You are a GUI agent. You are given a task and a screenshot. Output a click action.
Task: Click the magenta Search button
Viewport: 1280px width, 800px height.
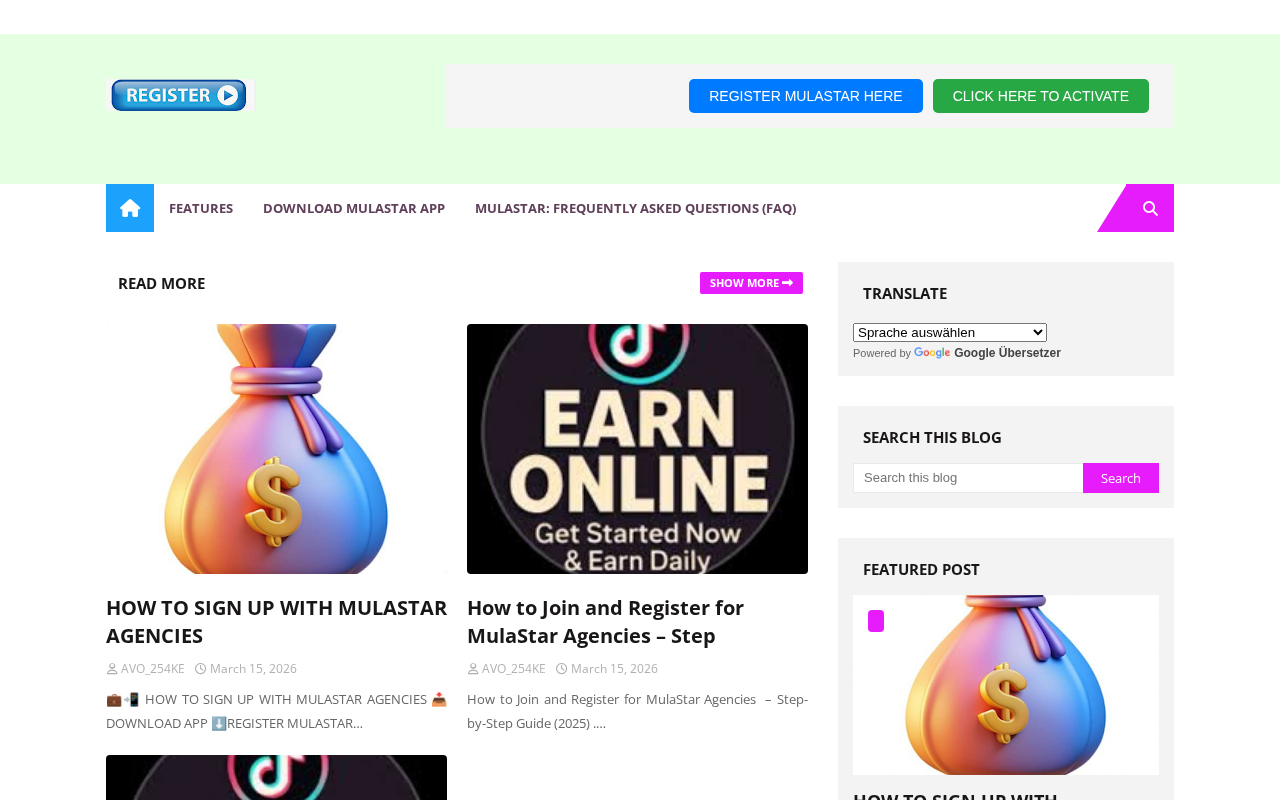1121,478
